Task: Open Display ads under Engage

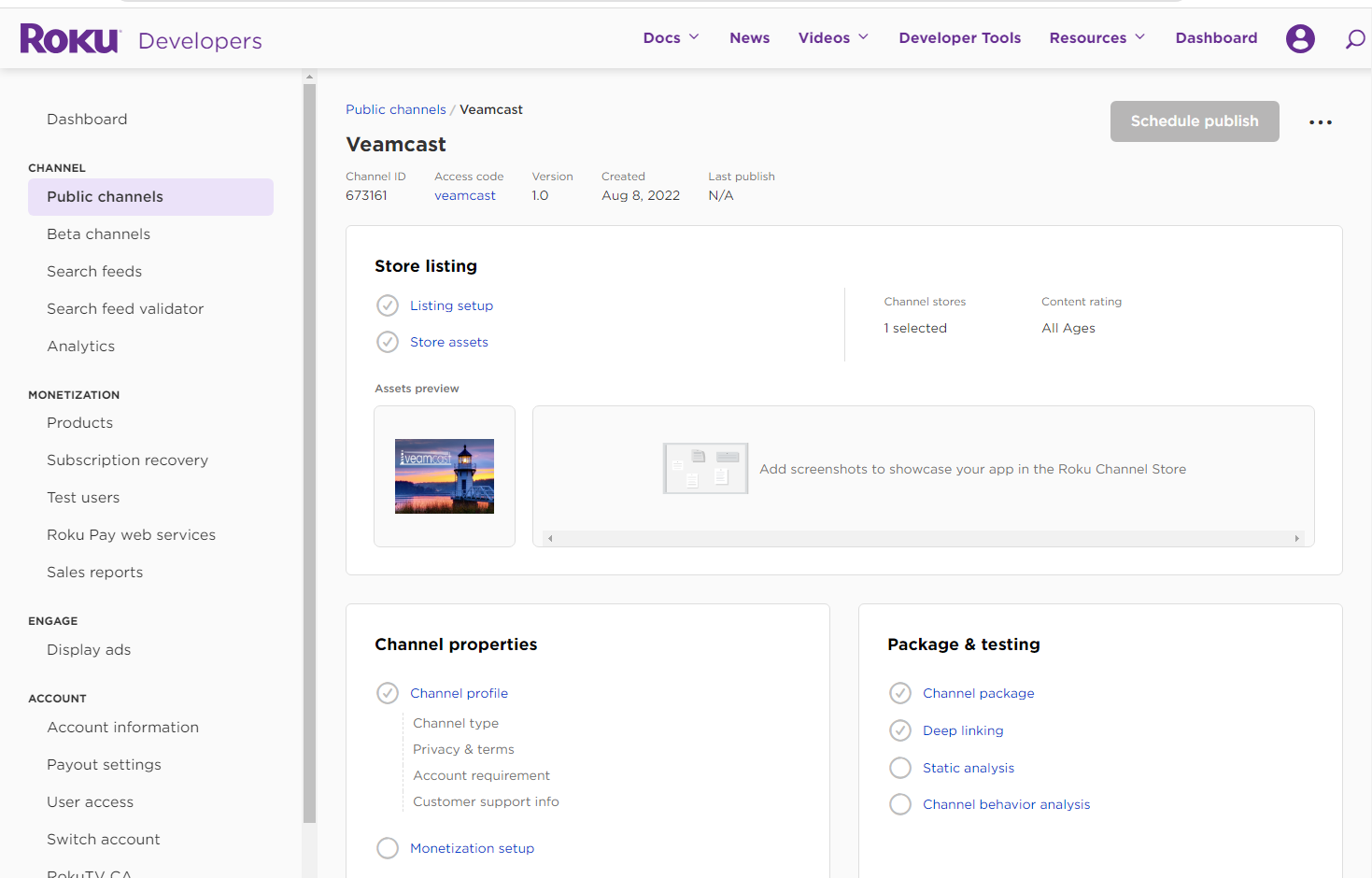Action: 89,650
